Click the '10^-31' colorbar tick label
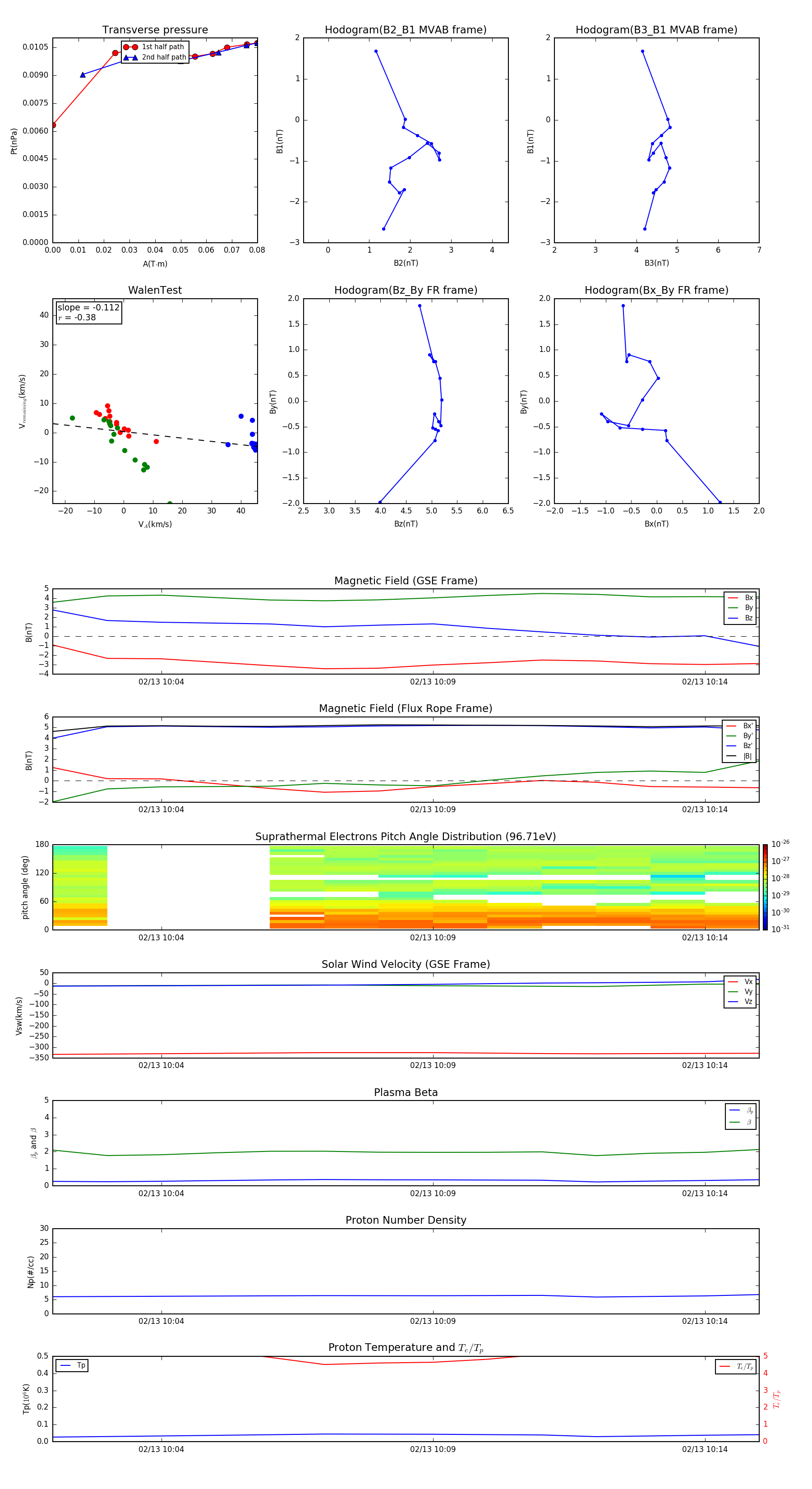Screen dimensions: 812x1489 click(780, 929)
